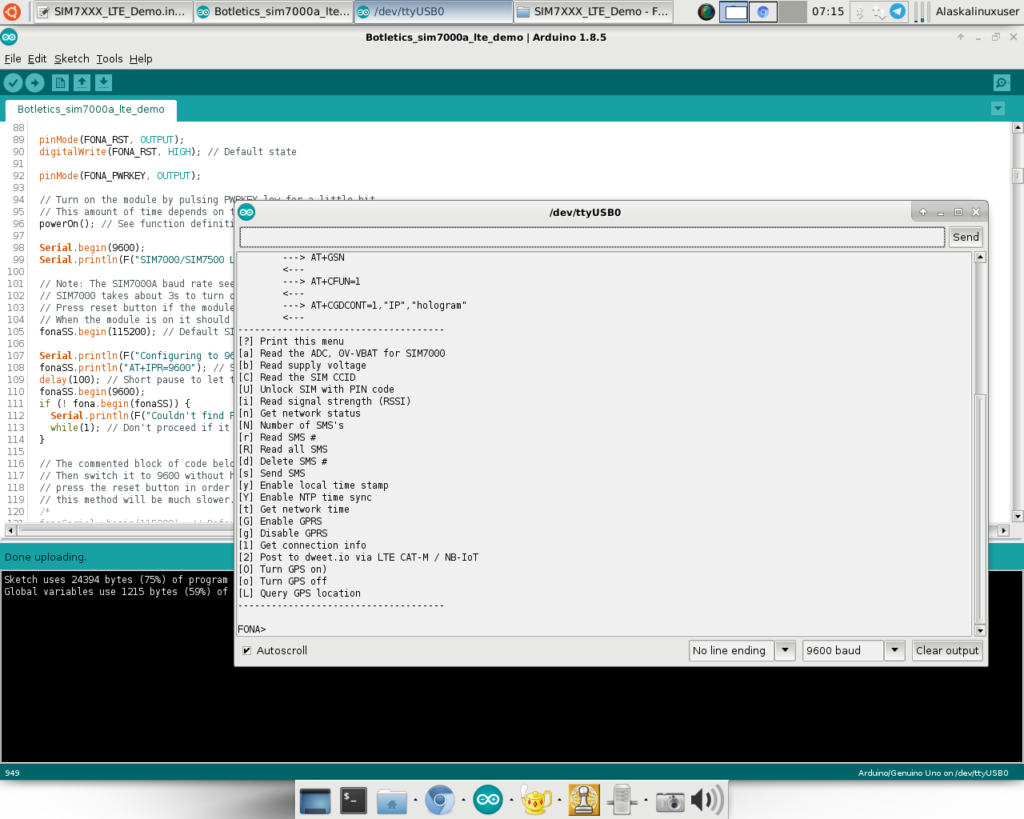Click the Send button in serial monitor
Image resolution: width=1024 pixels, height=819 pixels.
tap(965, 237)
